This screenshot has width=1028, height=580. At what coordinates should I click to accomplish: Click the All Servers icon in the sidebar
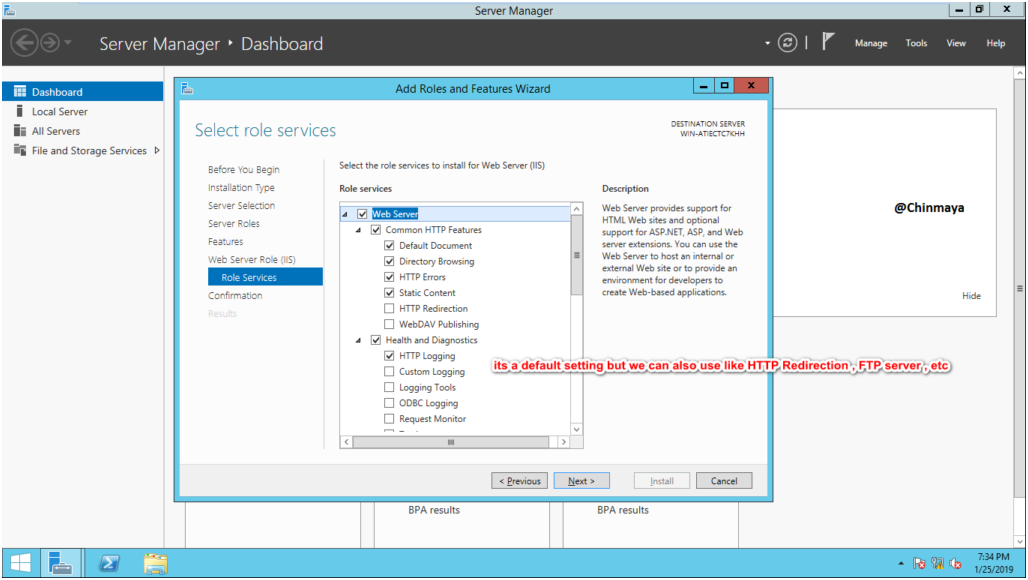point(20,131)
